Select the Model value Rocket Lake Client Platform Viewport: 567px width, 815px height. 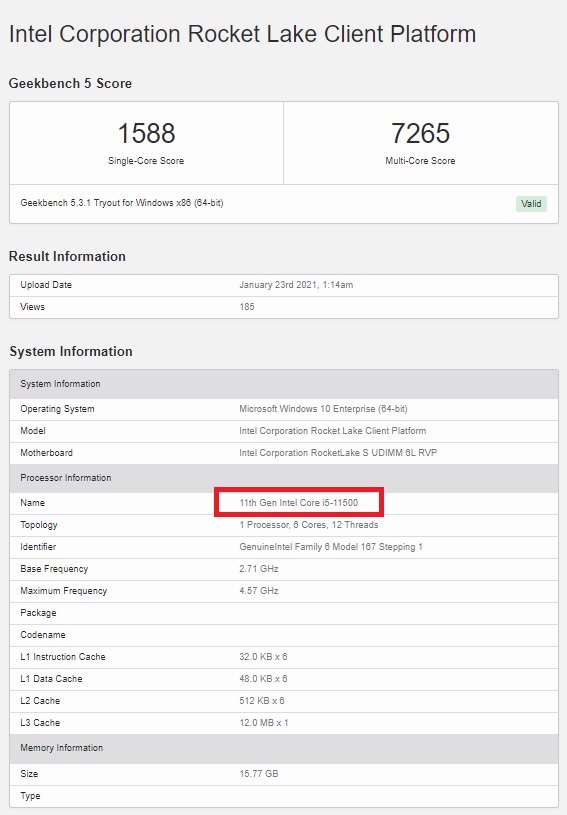pos(332,430)
